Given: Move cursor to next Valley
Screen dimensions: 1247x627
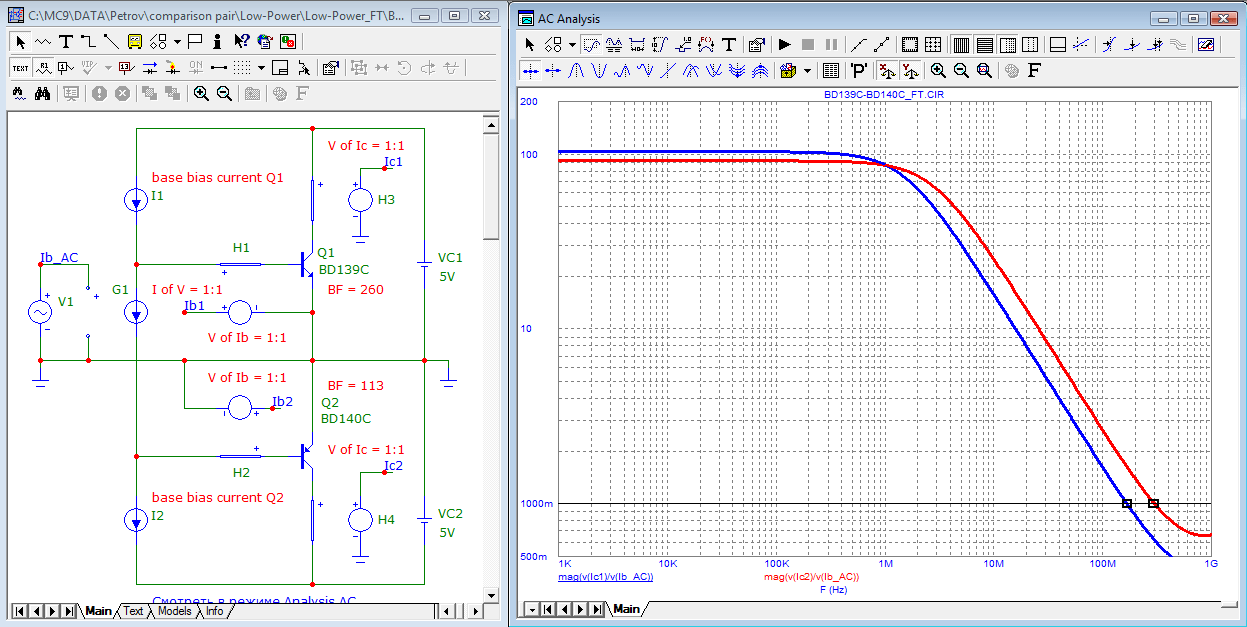Looking at the screenshot, I should (x=599, y=70).
